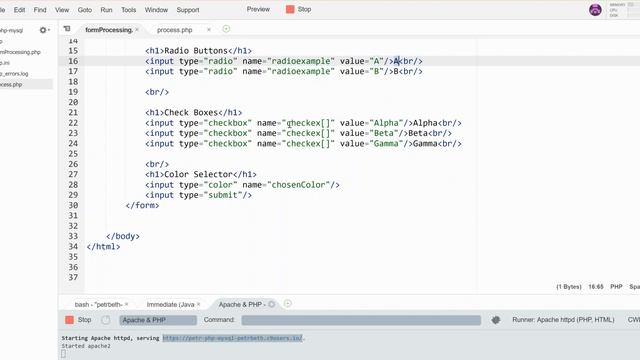Click the (1 Bytes) selection indicator
The image size is (640, 360).
[569, 287]
